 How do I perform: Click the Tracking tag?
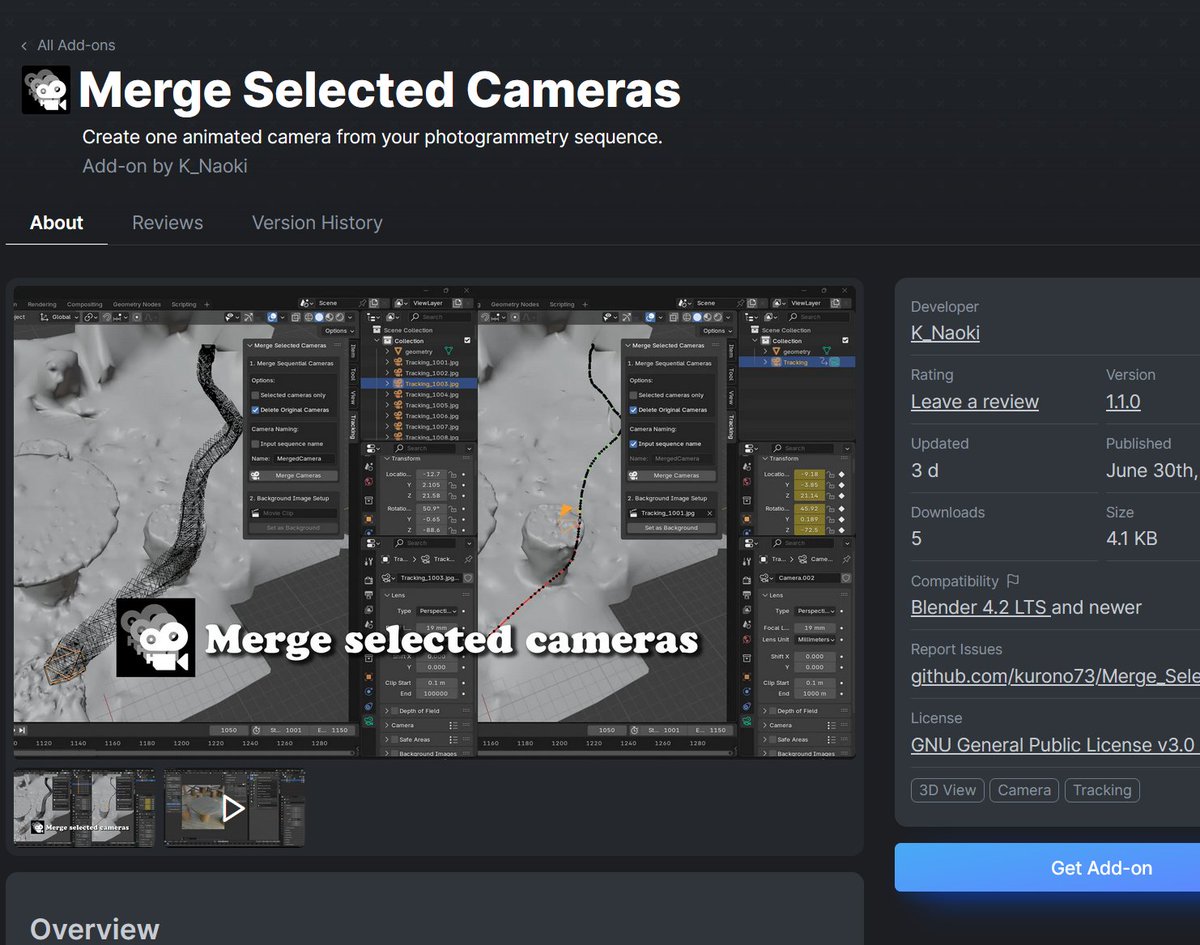[x=1102, y=790]
